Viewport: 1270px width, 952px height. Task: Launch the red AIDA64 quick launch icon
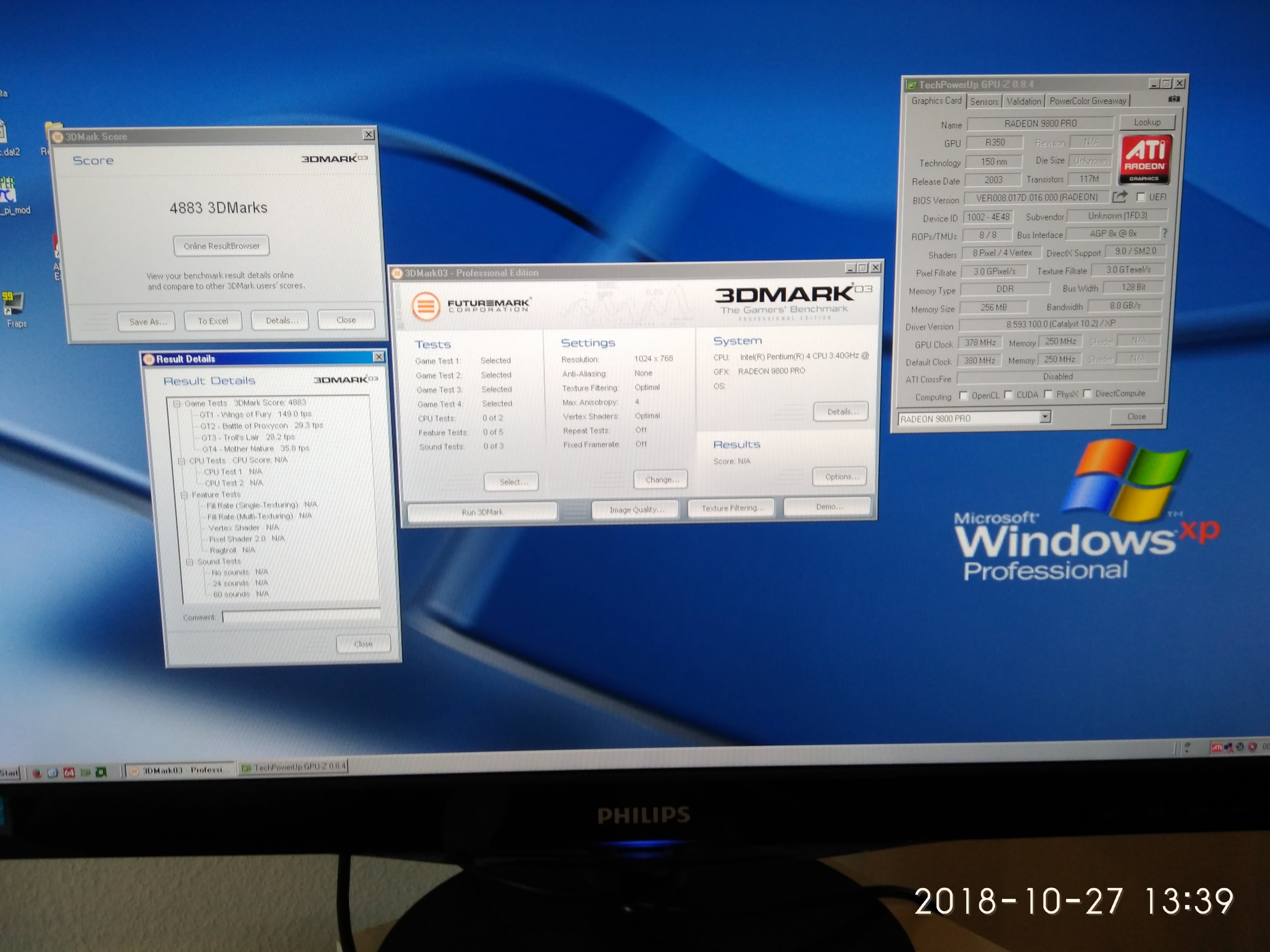[69, 773]
